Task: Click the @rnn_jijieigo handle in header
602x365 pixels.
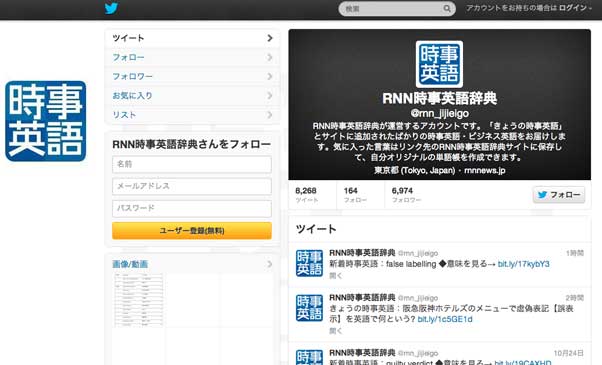Action: tap(440, 114)
